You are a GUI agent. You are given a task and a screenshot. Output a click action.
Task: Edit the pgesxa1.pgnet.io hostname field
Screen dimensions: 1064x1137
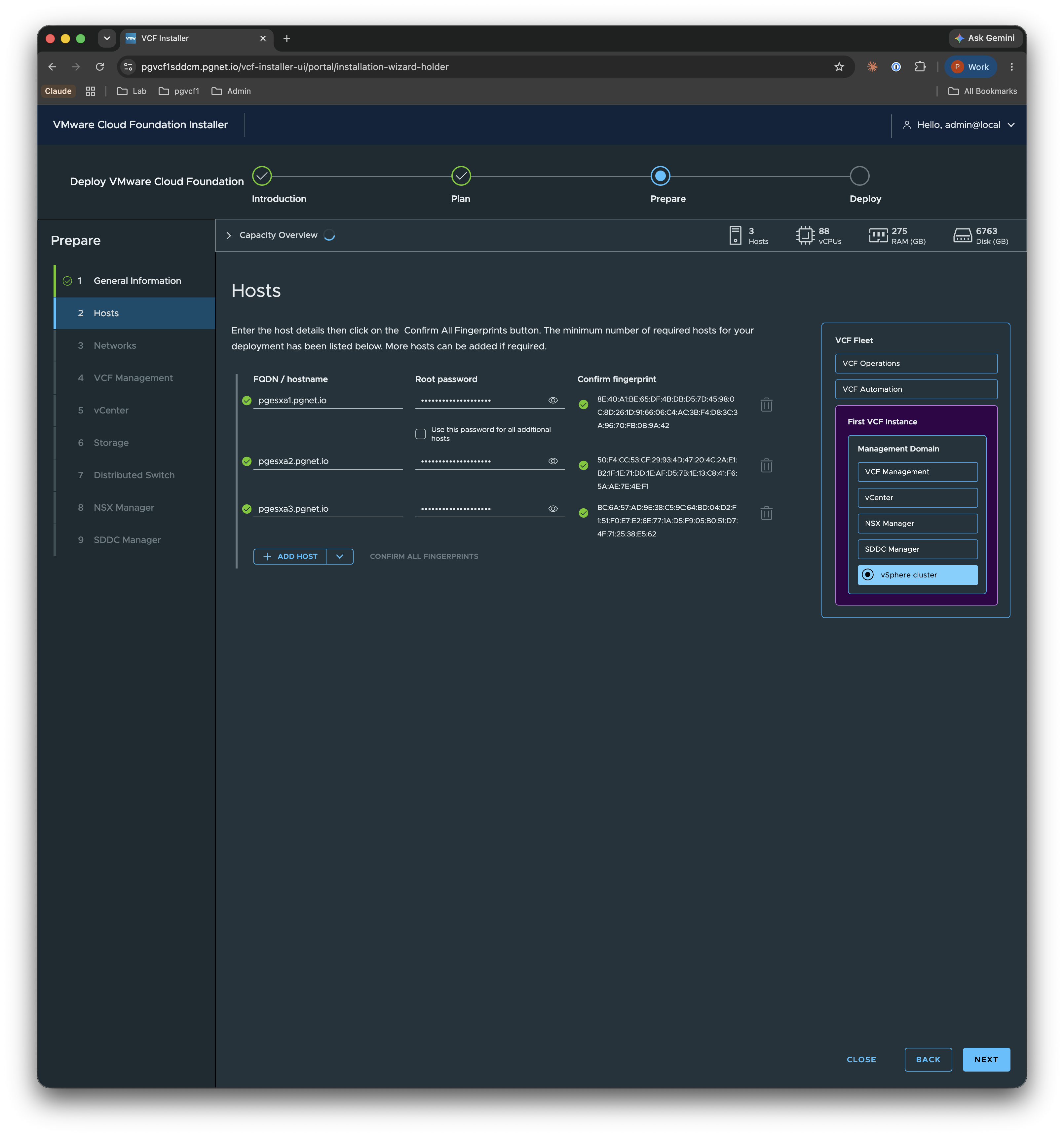pyautogui.click(x=327, y=400)
